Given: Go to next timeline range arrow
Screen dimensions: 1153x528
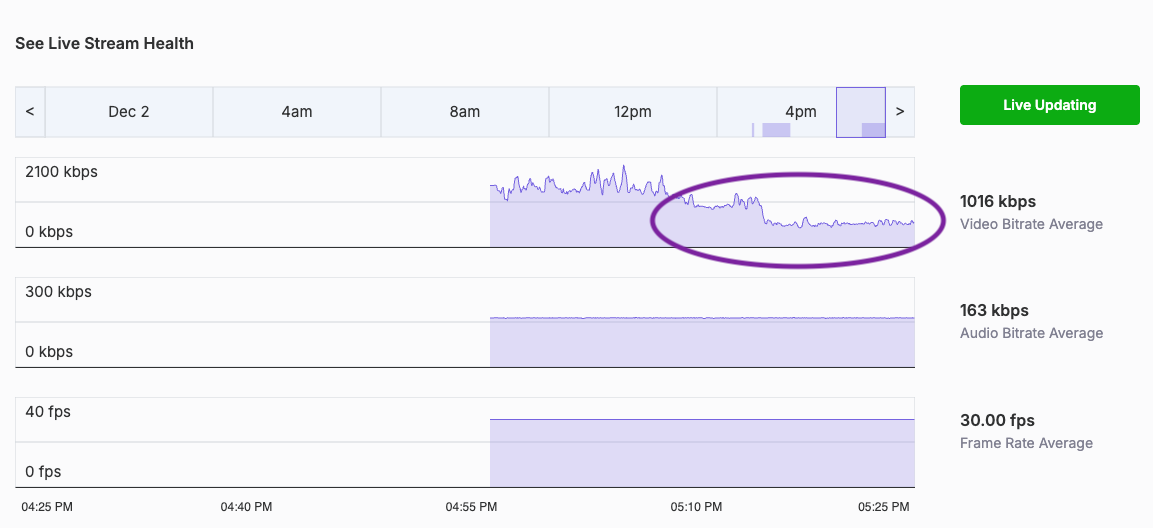Looking at the screenshot, I should tap(900, 112).
